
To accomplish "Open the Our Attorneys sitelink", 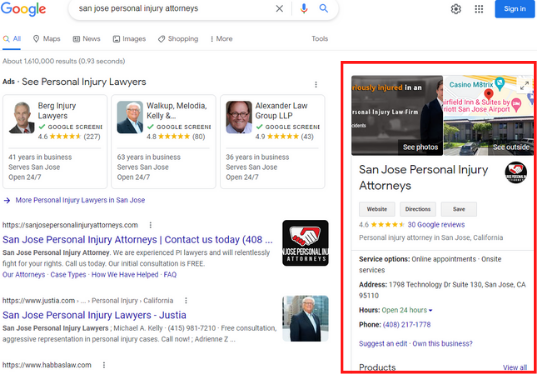I will click(24, 275).
